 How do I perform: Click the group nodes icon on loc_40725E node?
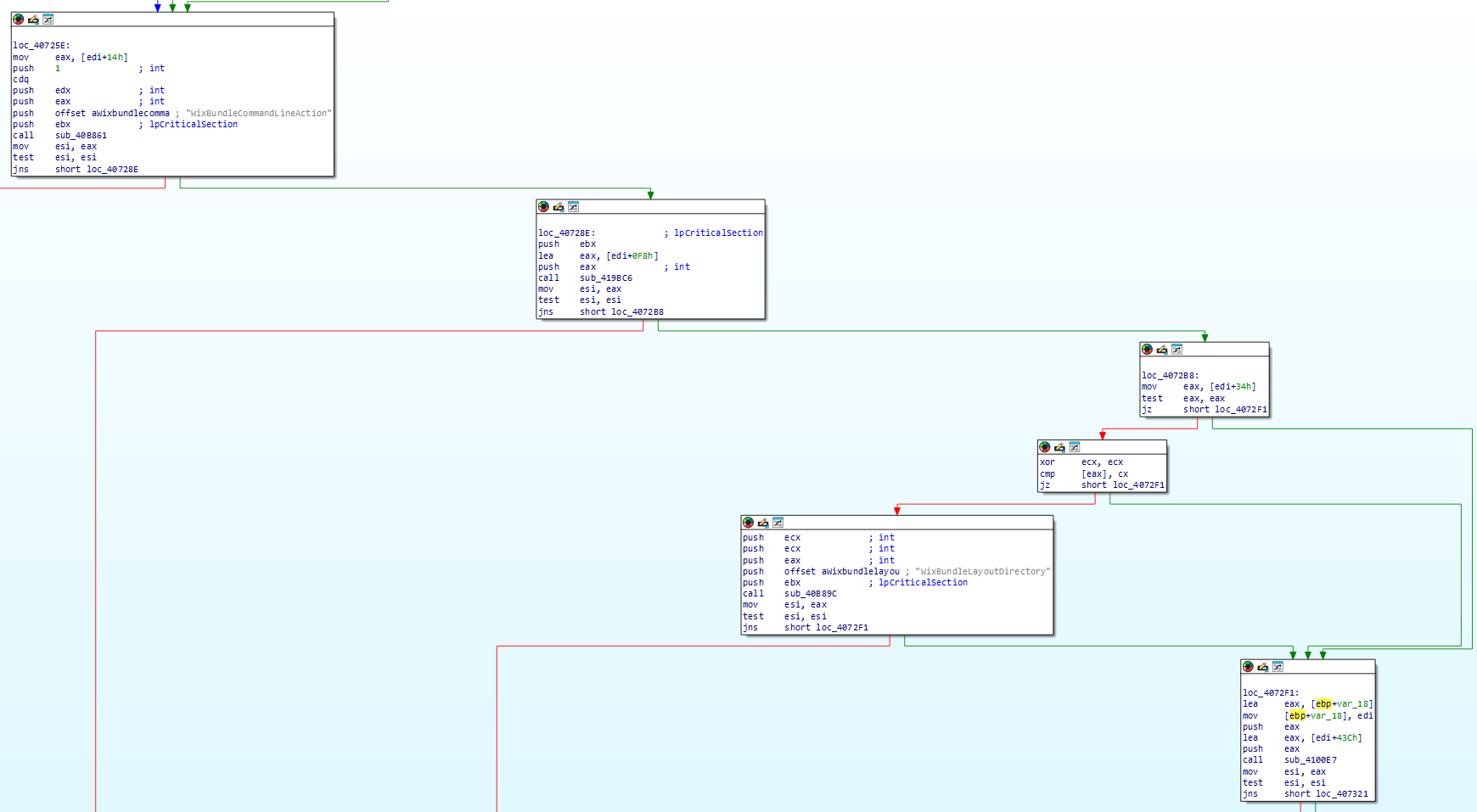coord(48,20)
